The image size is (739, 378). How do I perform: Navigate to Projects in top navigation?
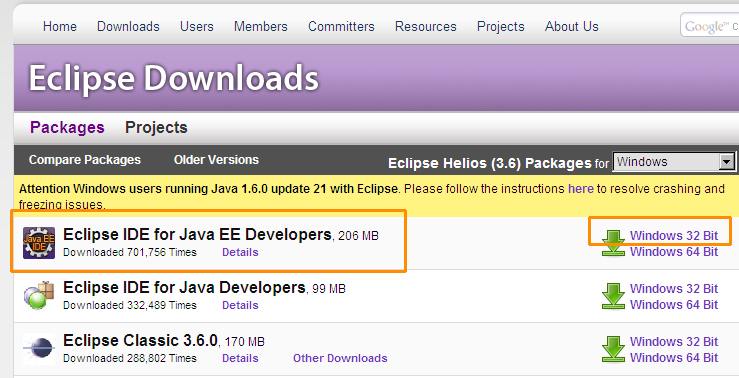coord(501,26)
